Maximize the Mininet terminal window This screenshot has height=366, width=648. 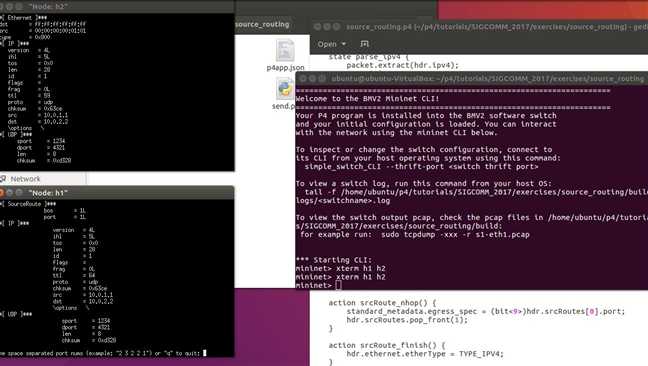(322, 78)
